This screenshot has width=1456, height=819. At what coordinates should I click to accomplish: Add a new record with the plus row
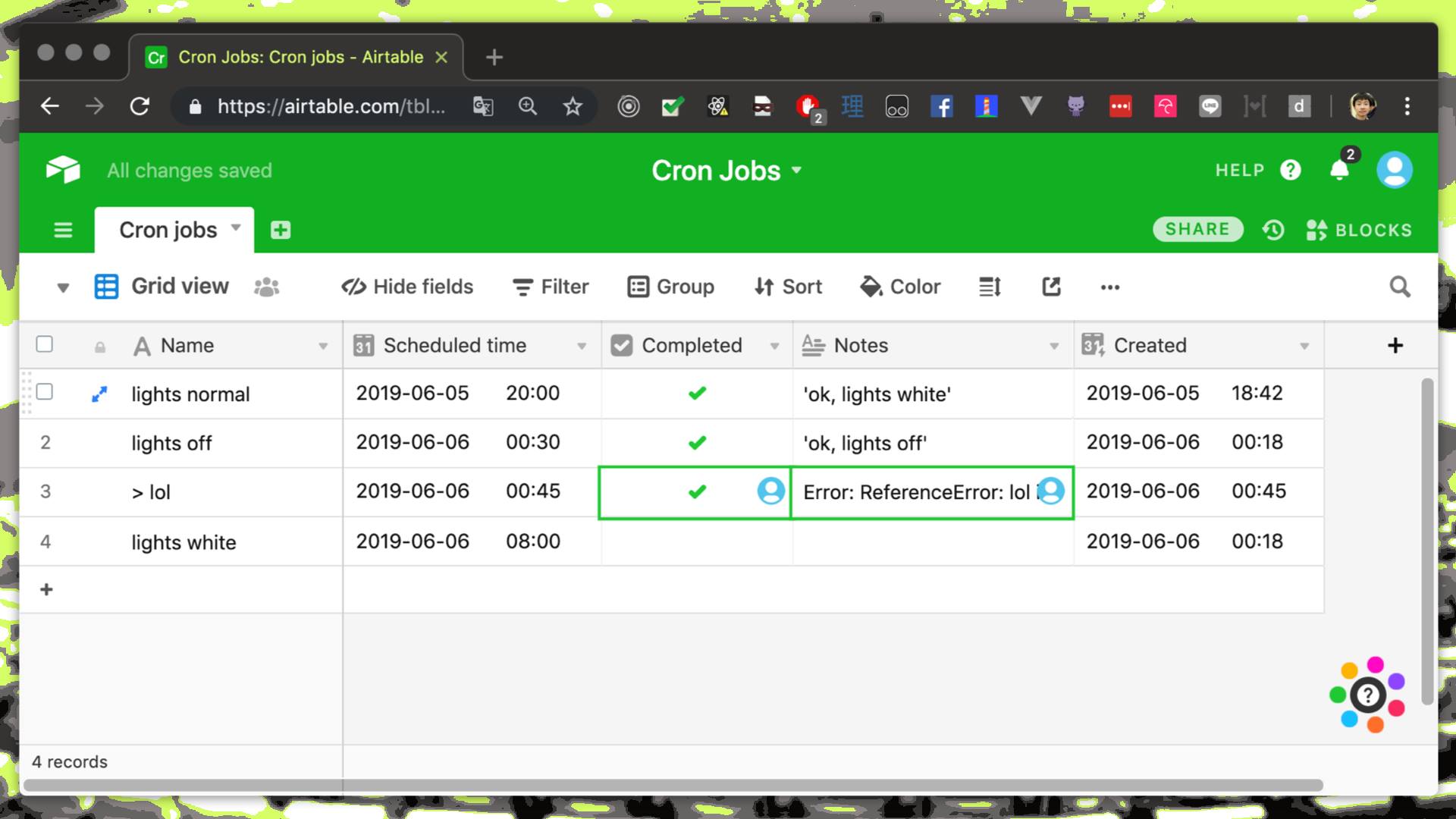point(46,589)
